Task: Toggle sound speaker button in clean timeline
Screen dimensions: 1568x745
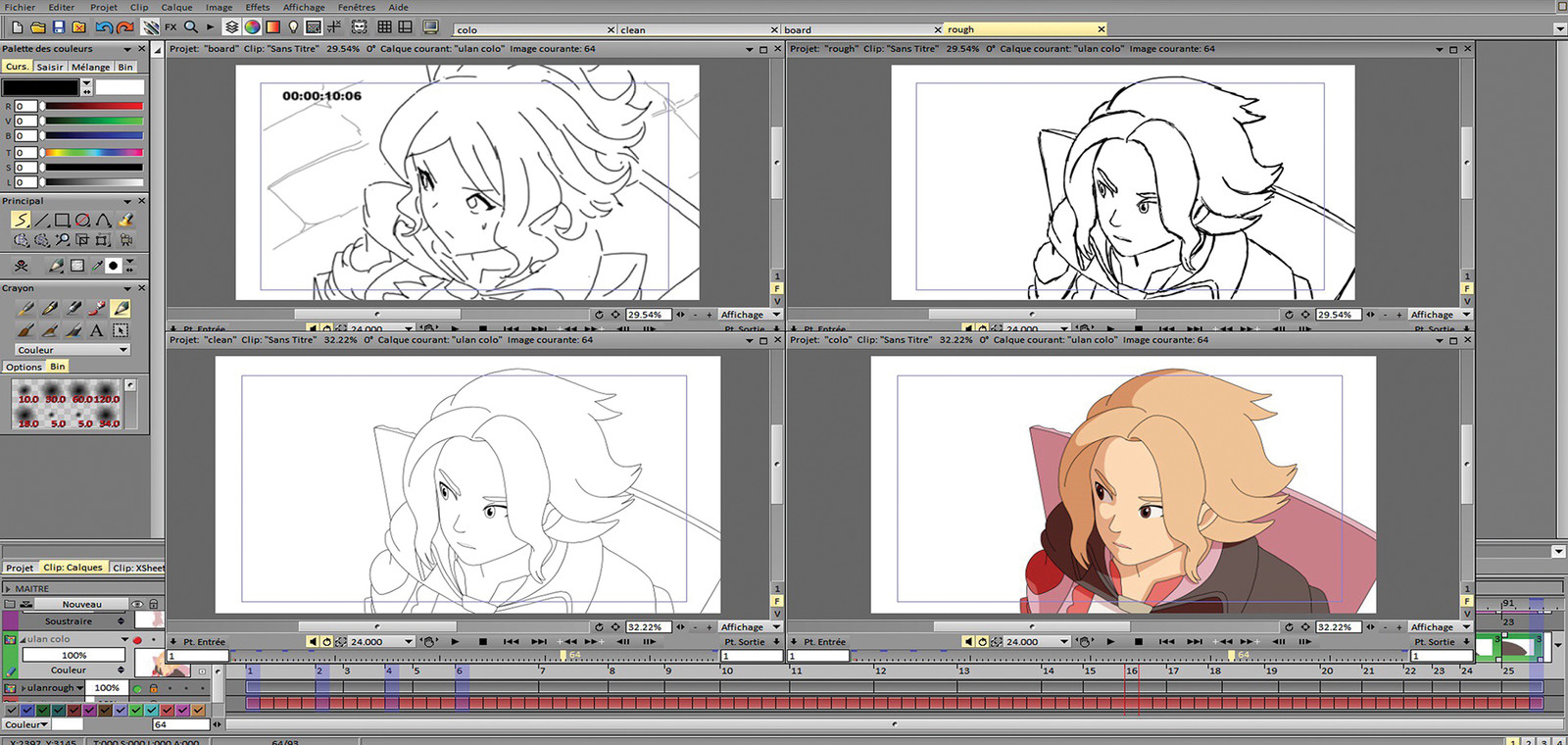Action: pyautogui.click(x=313, y=641)
